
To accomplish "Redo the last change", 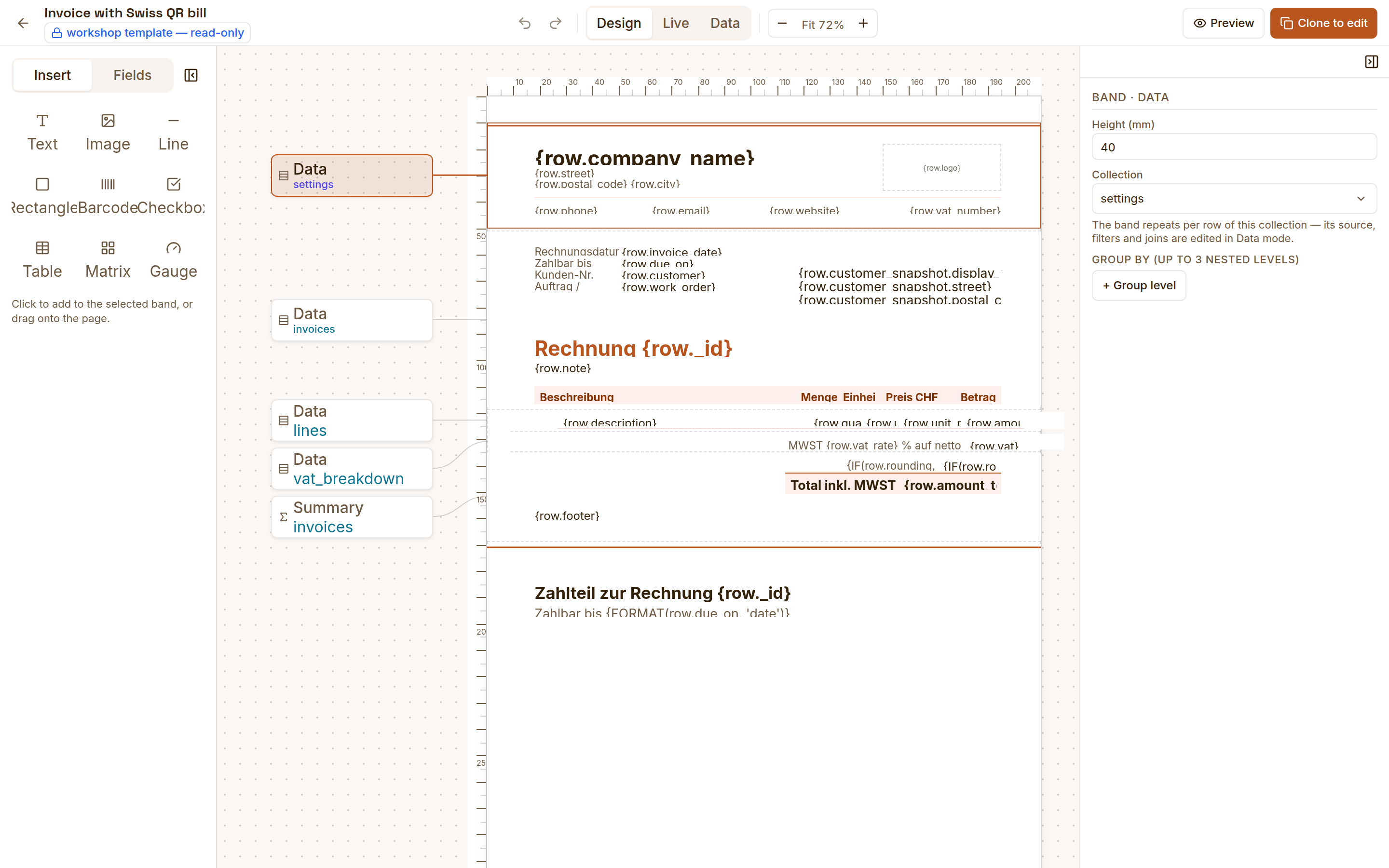I will 555,23.
